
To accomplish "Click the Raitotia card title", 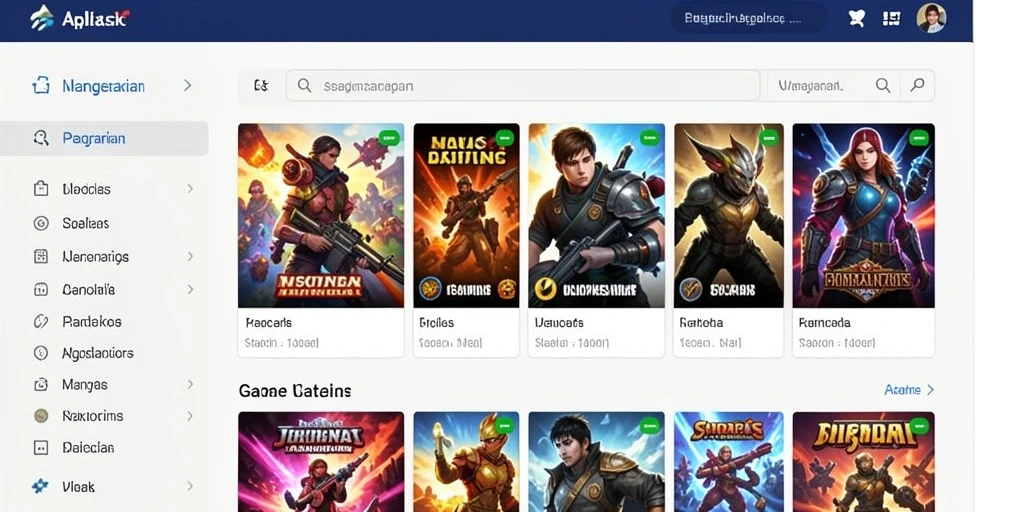I will (x=701, y=323).
